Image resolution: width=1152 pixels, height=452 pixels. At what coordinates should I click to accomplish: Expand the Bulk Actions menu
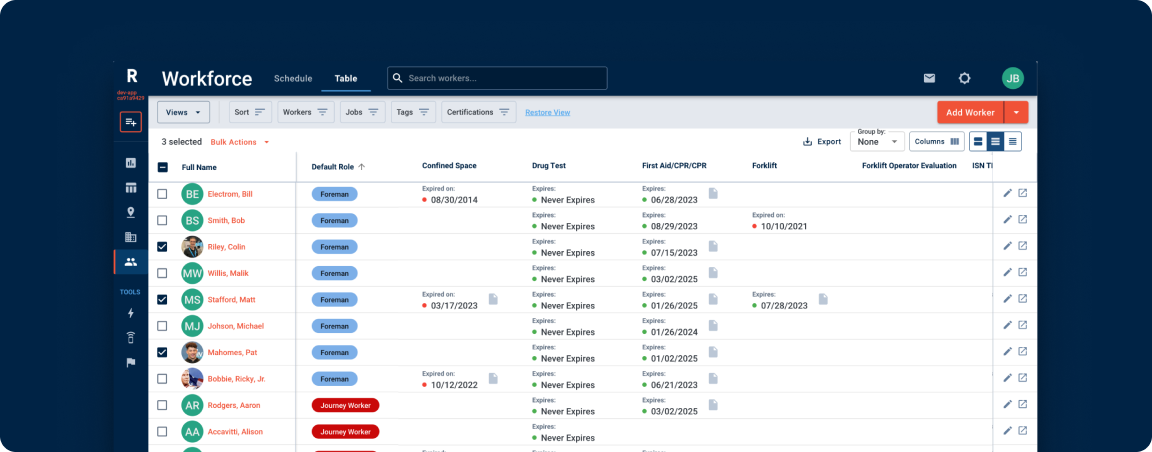(x=240, y=142)
